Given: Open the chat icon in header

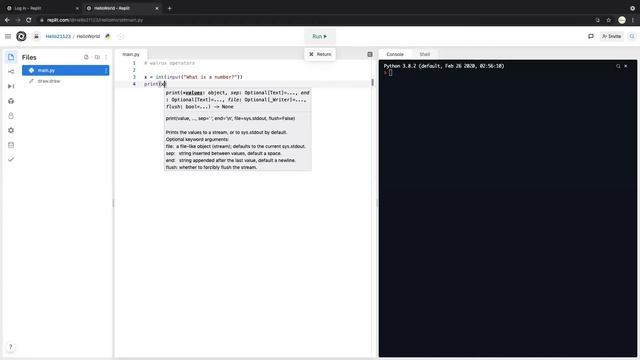Looking at the screenshot, I should pos(591,36).
